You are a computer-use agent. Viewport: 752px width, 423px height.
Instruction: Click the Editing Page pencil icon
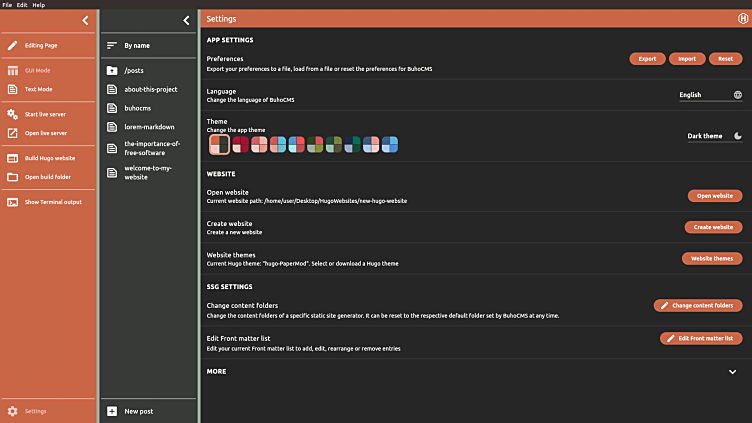click(x=12, y=45)
